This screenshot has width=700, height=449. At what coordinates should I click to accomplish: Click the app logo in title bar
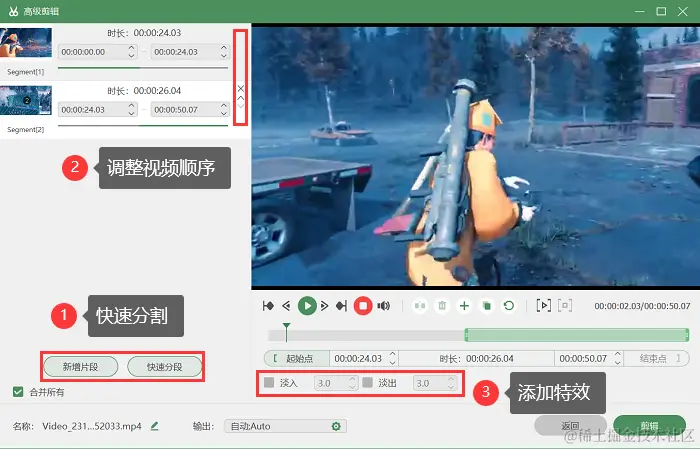13,11
